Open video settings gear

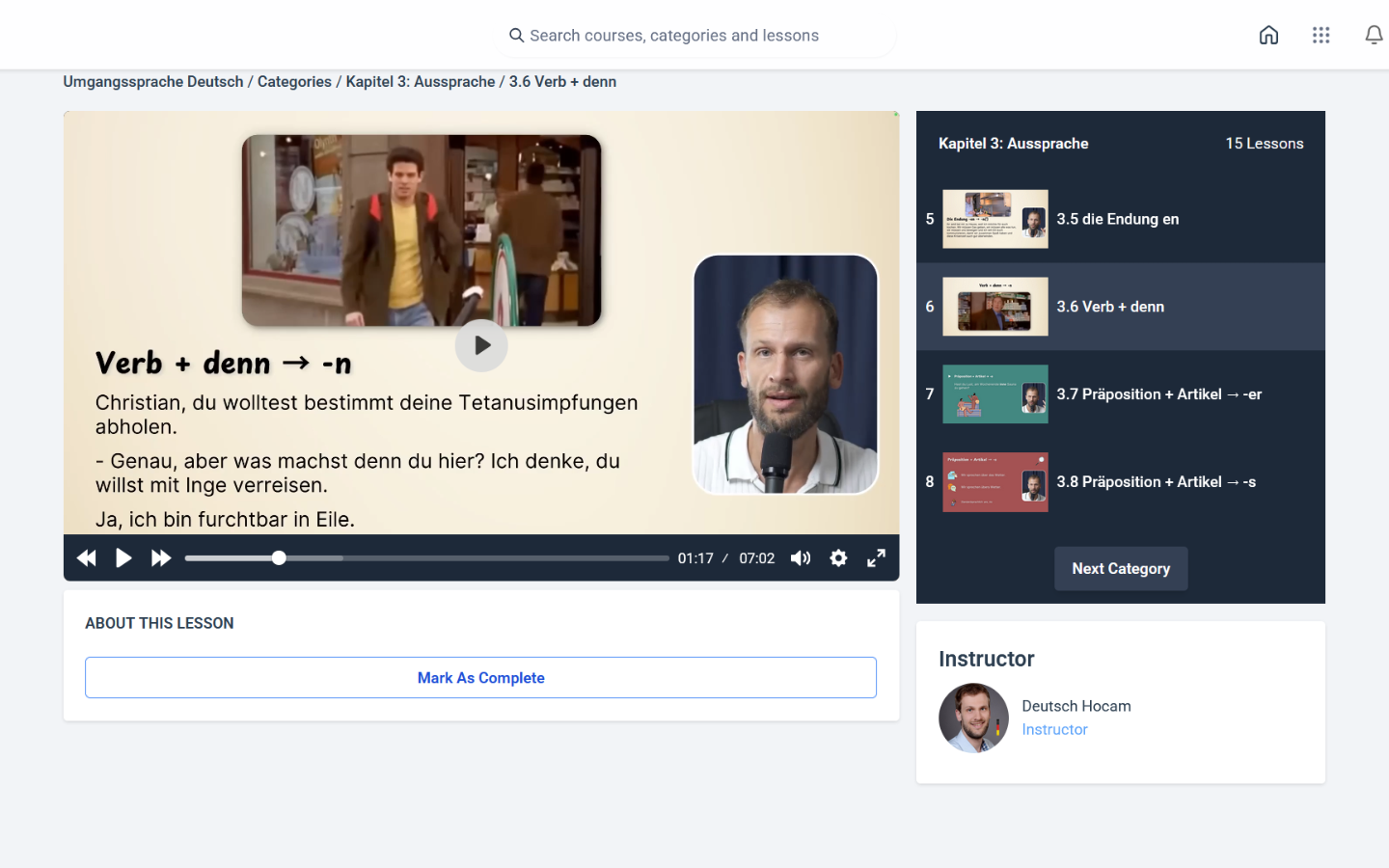click(838, 558)
